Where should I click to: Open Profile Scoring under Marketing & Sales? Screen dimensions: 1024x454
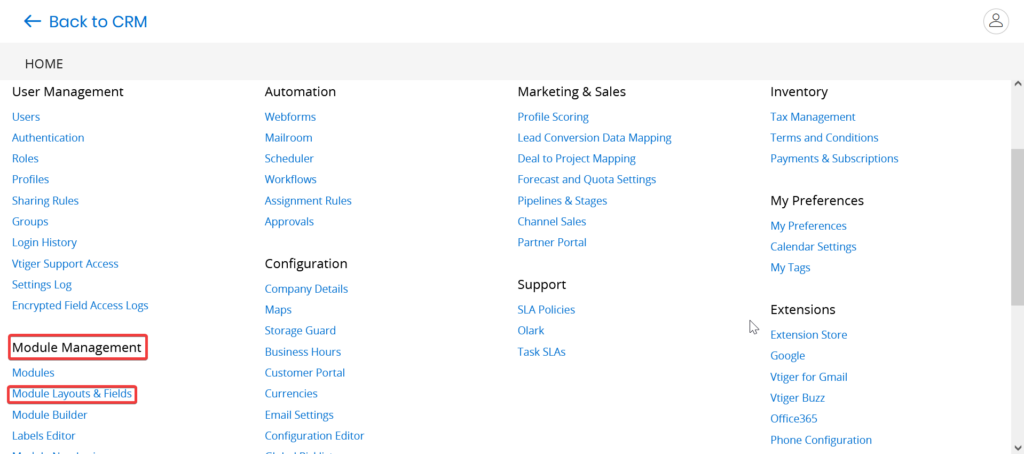(553, 117)
